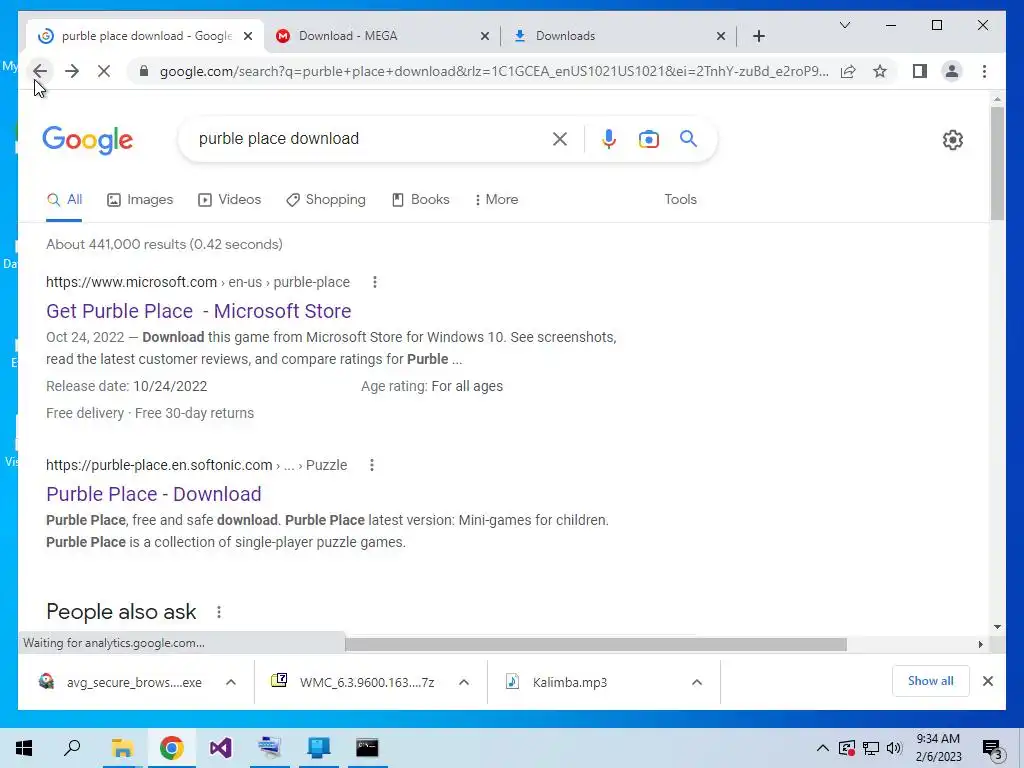
Task: Open Get Purble Place - Microsoft Store link
Action: (199, 311)
